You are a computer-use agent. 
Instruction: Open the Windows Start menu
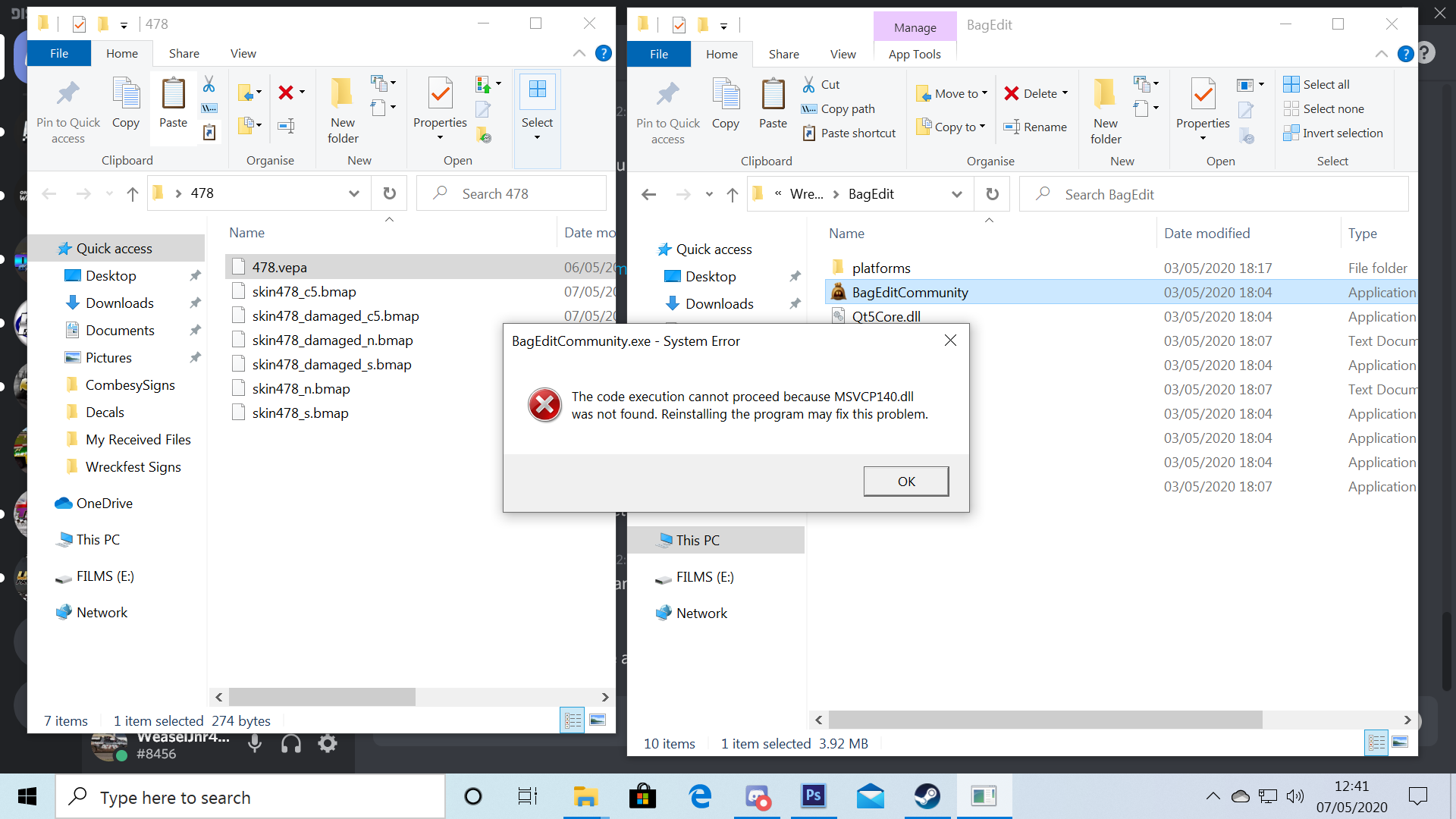pos(27,796)
